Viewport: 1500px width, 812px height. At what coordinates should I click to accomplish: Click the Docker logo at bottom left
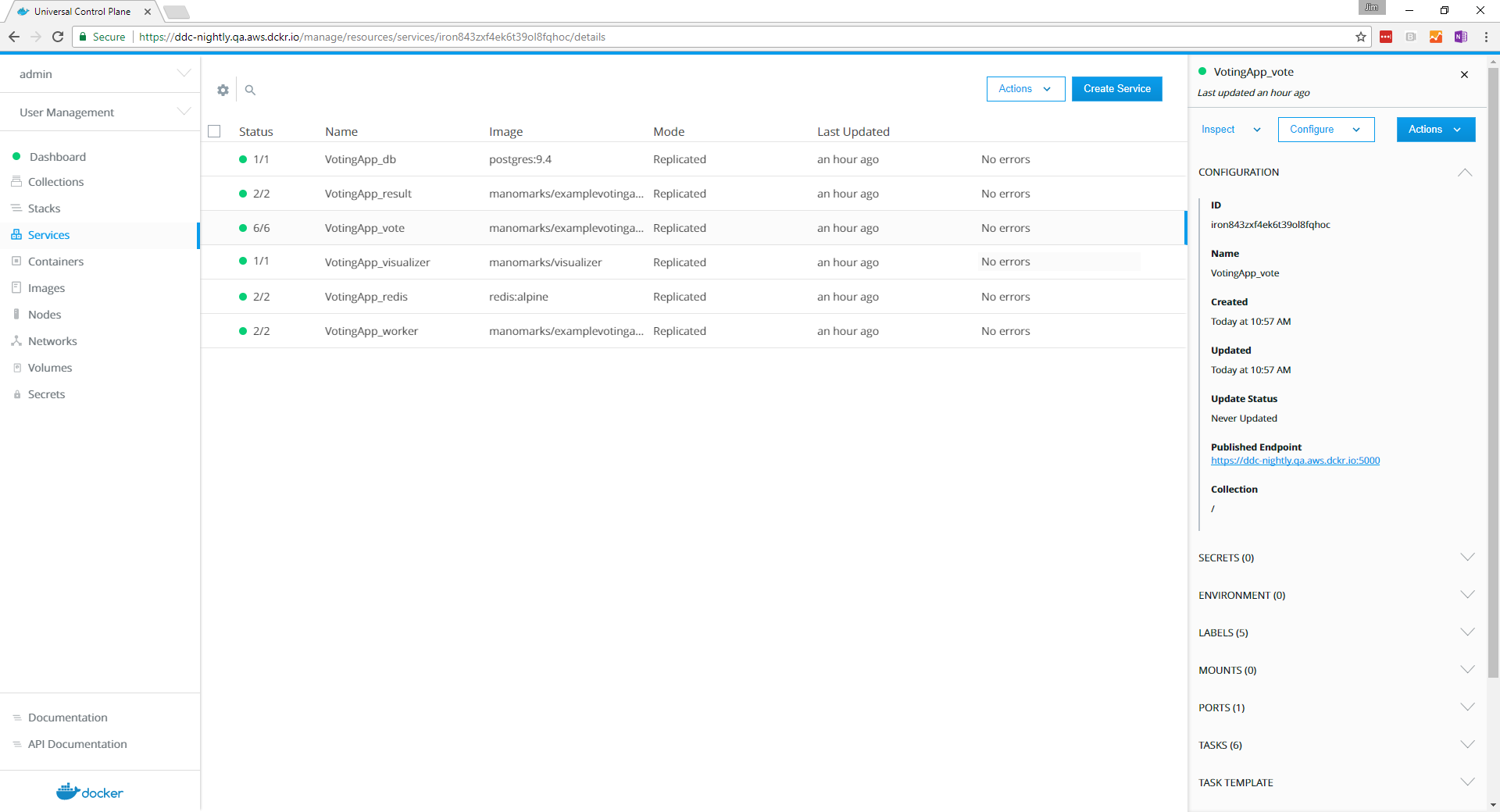(90, 792)
